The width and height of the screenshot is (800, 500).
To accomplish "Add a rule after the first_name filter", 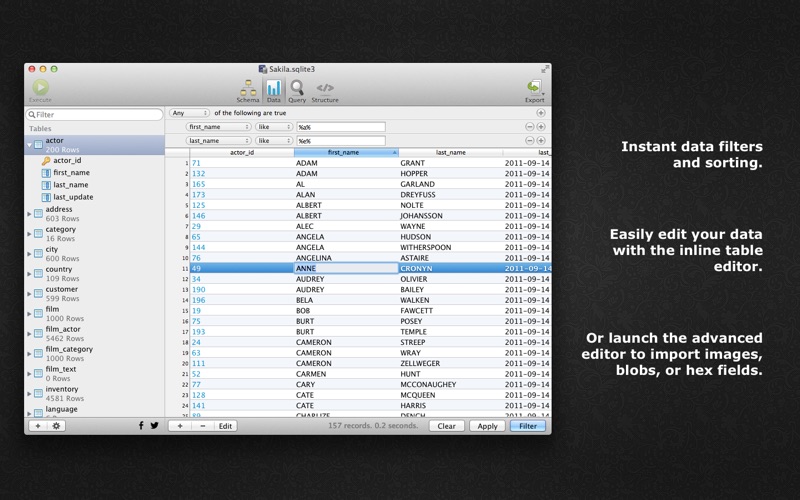I will click(x=541, y=127).
